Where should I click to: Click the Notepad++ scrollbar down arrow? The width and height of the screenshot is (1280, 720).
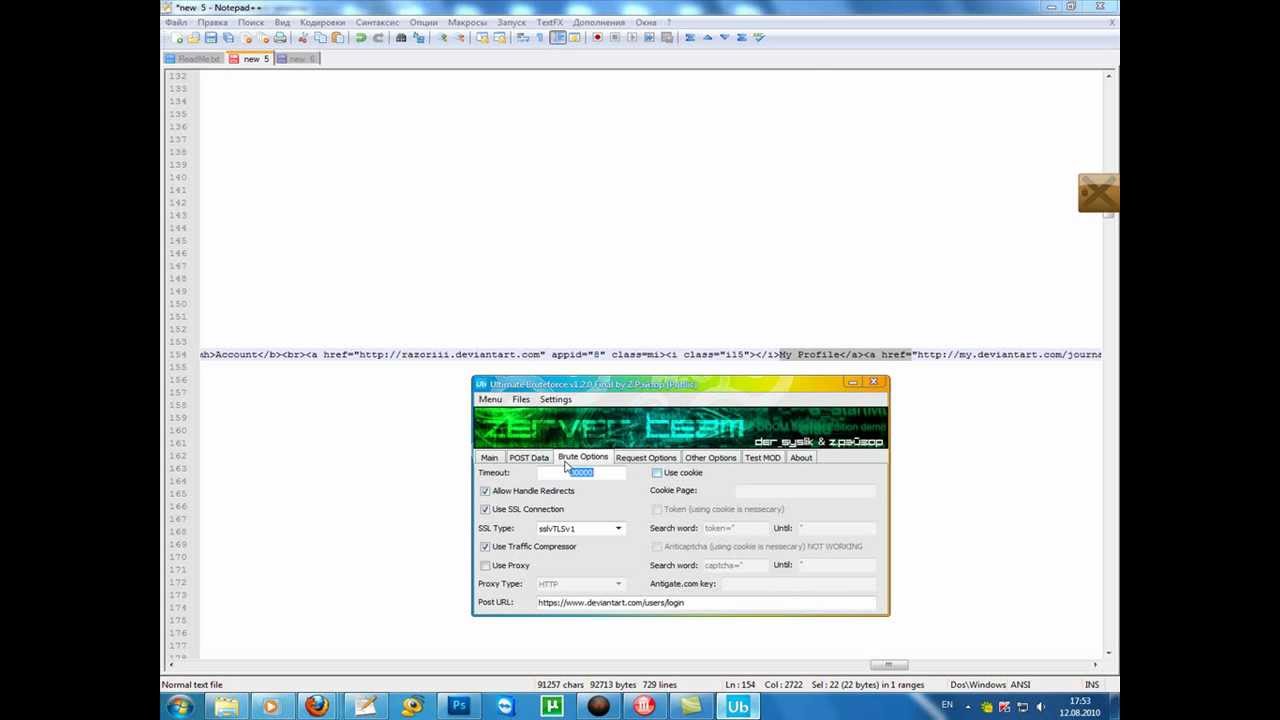[1109, 652]
